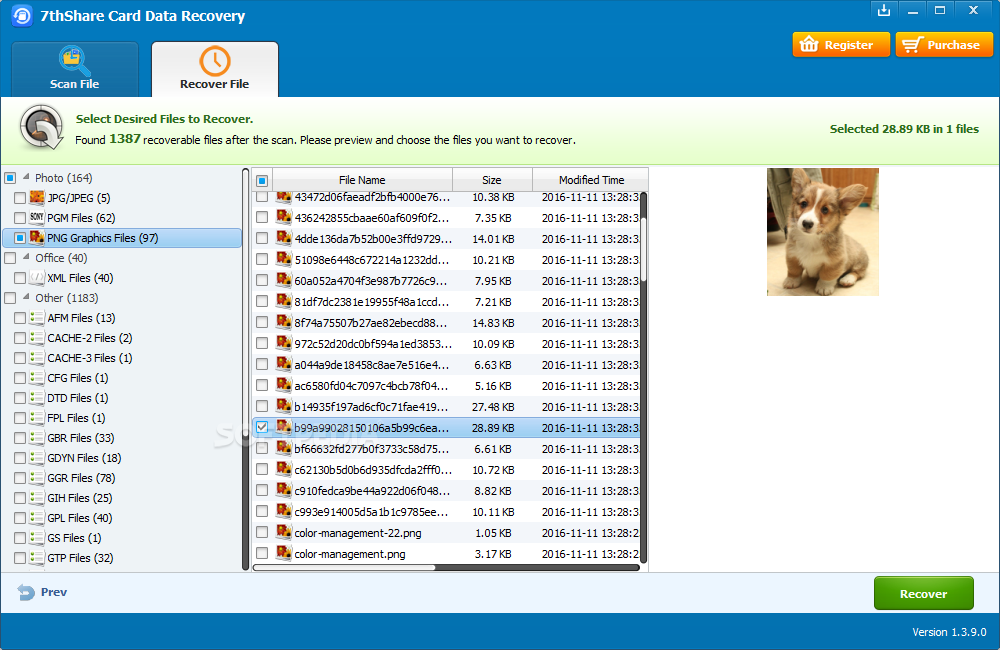Check the GGR Files (78) checkbox

(20, 478)
